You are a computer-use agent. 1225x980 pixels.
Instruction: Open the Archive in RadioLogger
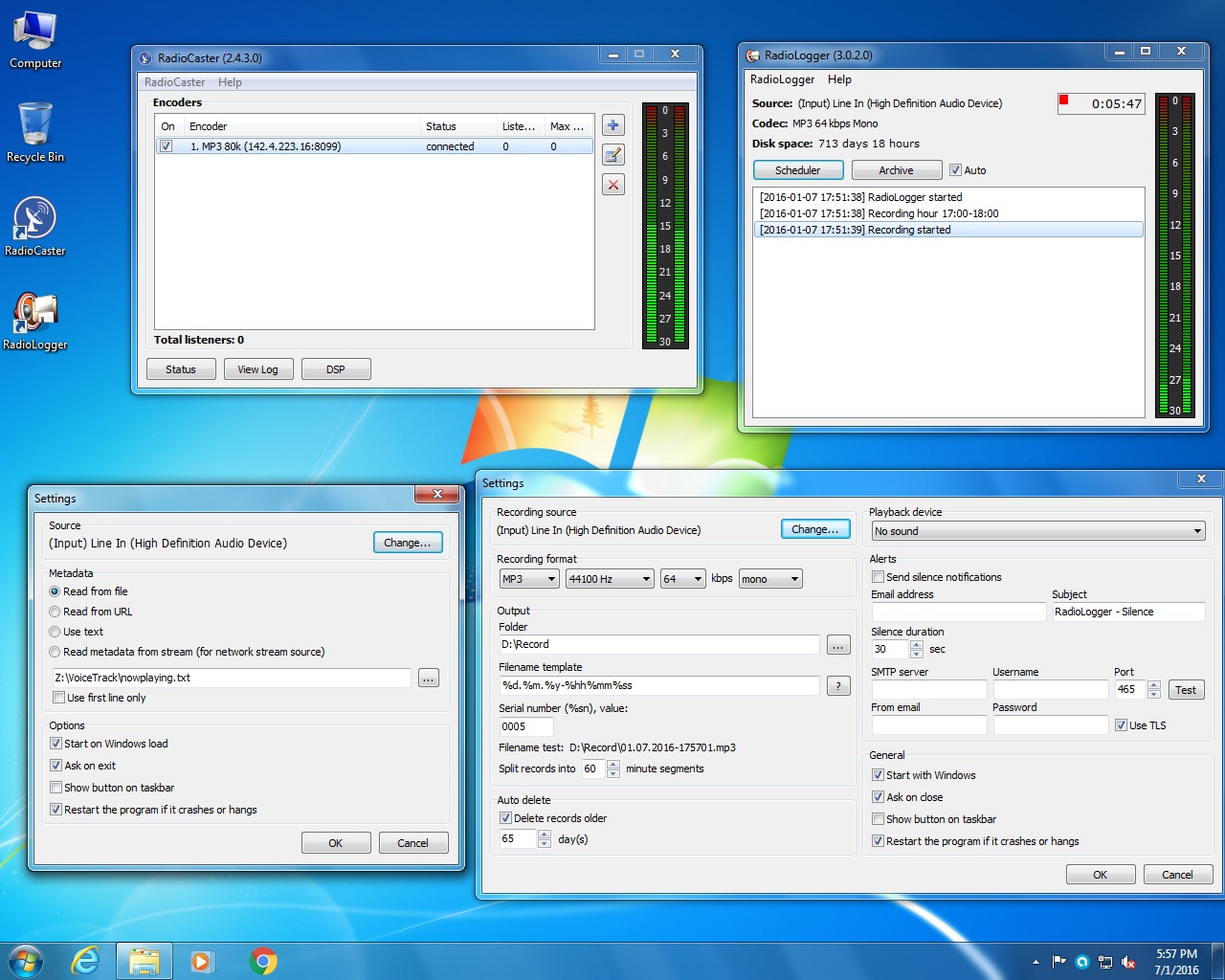897,170
